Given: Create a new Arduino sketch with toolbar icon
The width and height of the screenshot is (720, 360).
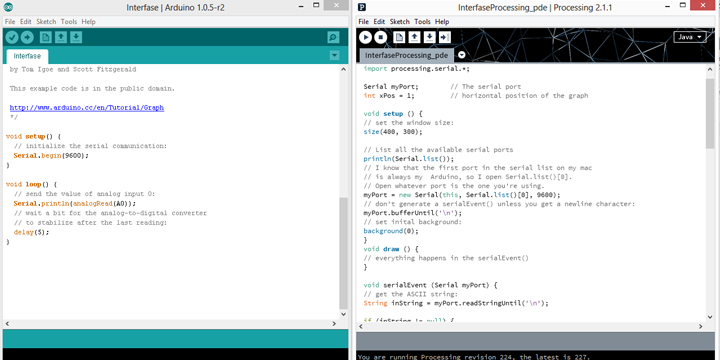Looking at the screenshot, I should click(45, 38).
